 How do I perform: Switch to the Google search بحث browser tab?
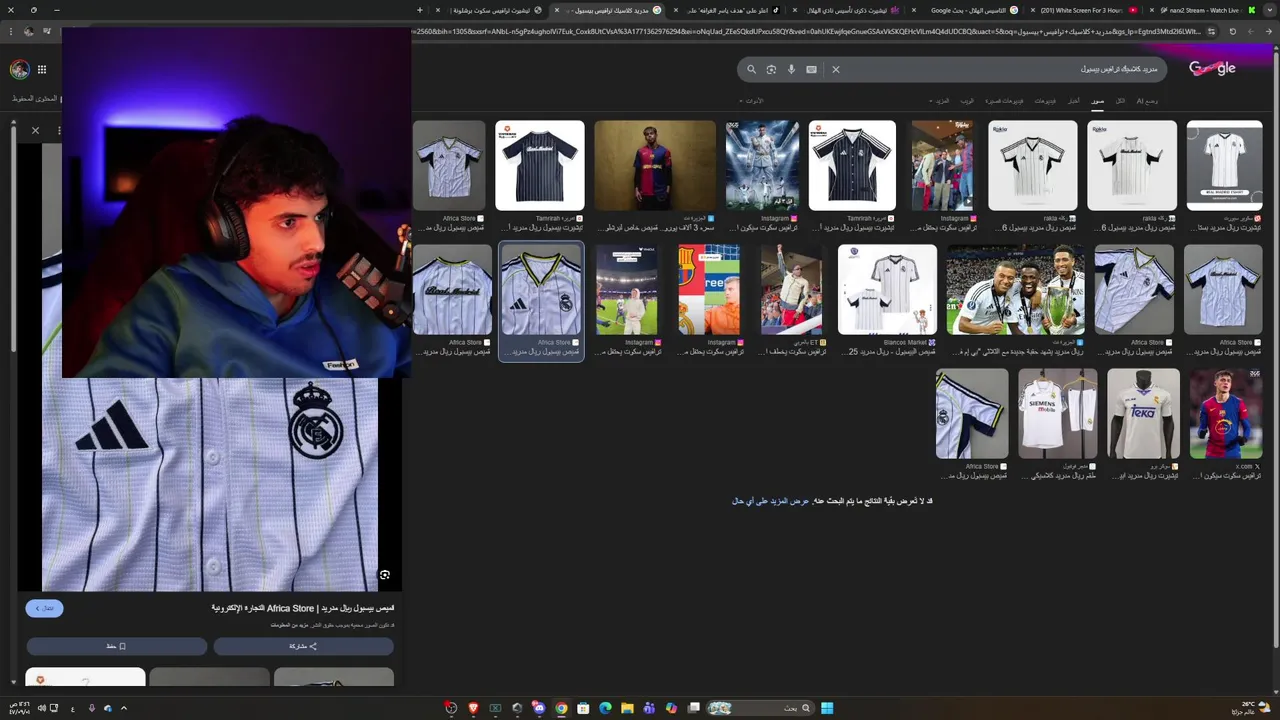[965, 10]
